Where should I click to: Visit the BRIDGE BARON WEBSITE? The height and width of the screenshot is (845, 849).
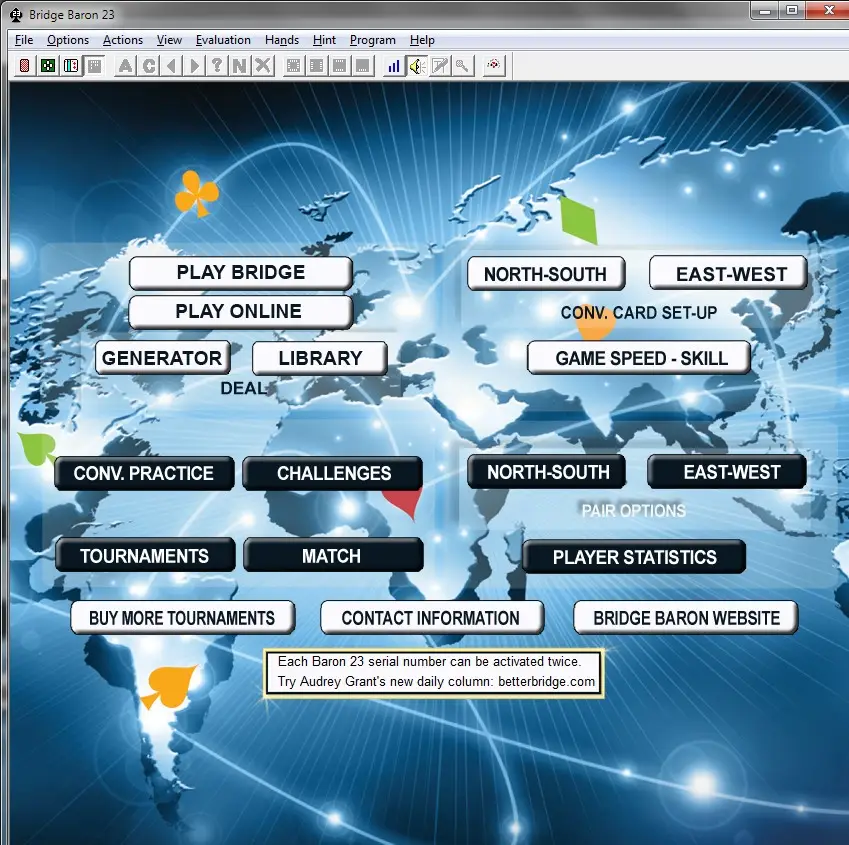point(685,618)
